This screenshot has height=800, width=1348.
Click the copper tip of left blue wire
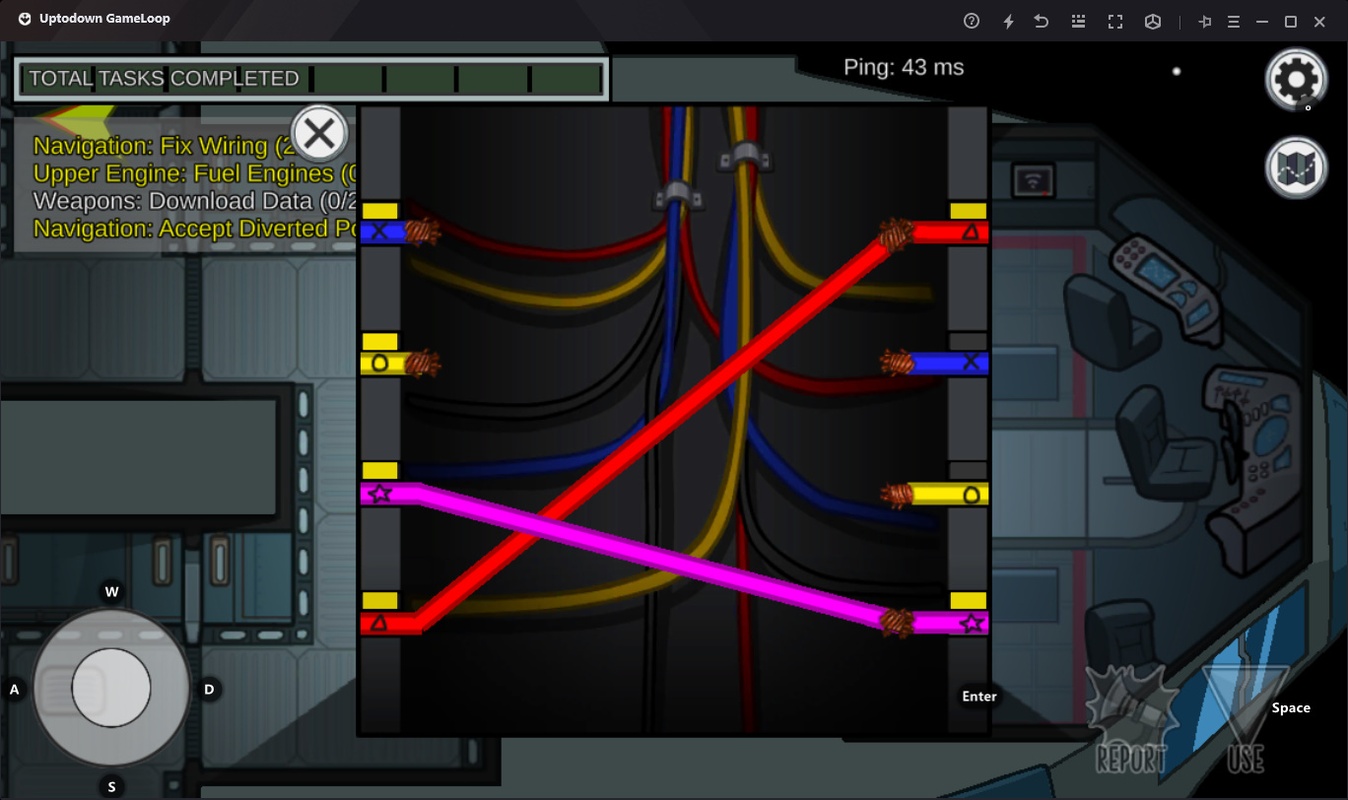tap(423, 232)
